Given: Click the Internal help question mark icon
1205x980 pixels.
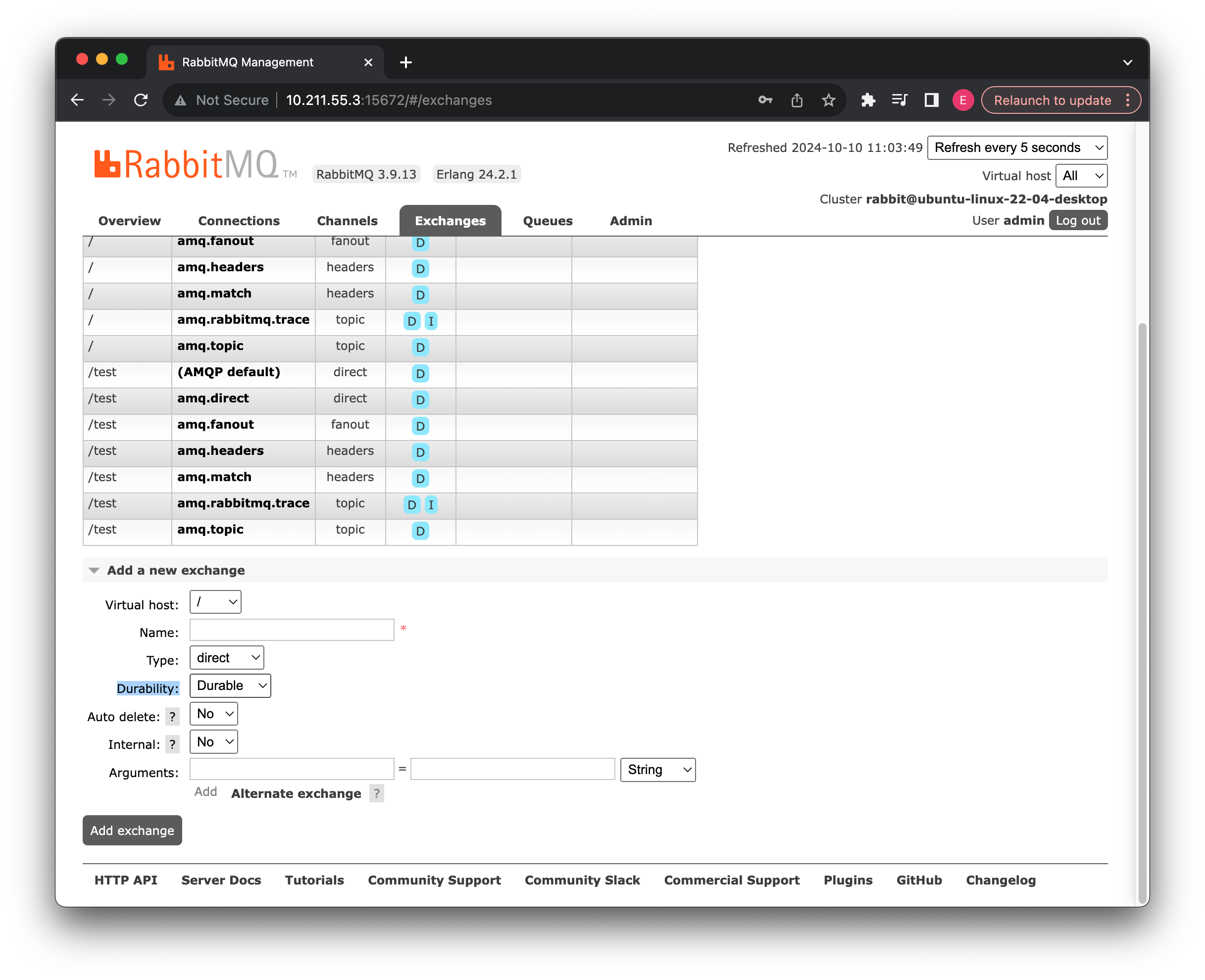Looking at the screenshot, I should [172, 744].
